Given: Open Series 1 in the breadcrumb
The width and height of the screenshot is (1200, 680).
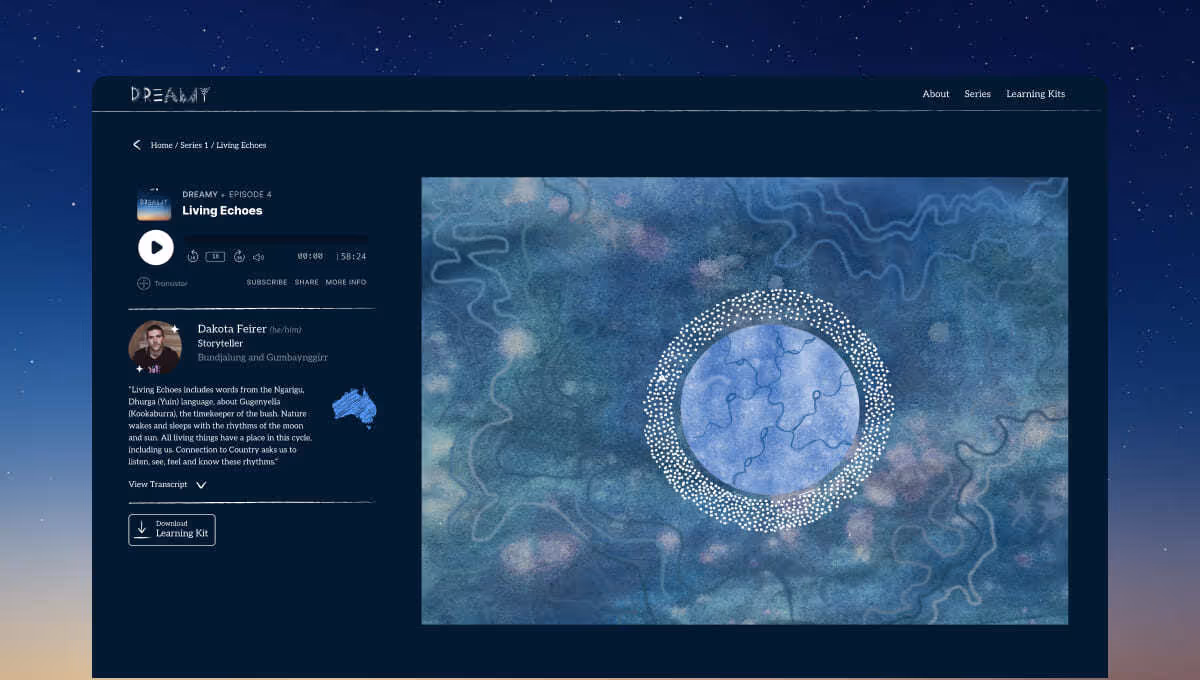Looking at the screenshot, I should [x=194, y=145].
